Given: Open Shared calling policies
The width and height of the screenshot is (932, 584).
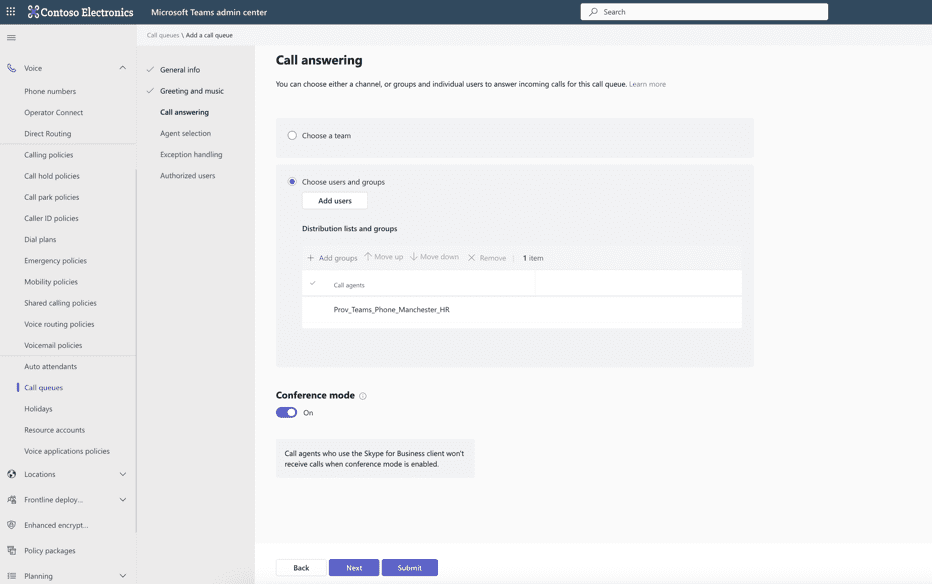Looking at the screenshot, I should click(60, 303).
